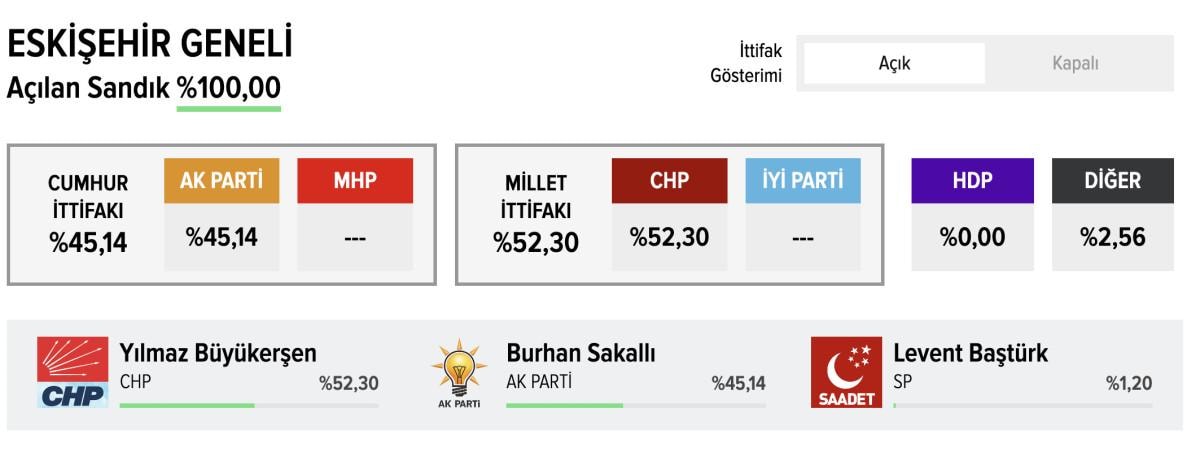The image size is (1200, 461).
Task: Click the black DİĞER header
Action: point(1112,181)
